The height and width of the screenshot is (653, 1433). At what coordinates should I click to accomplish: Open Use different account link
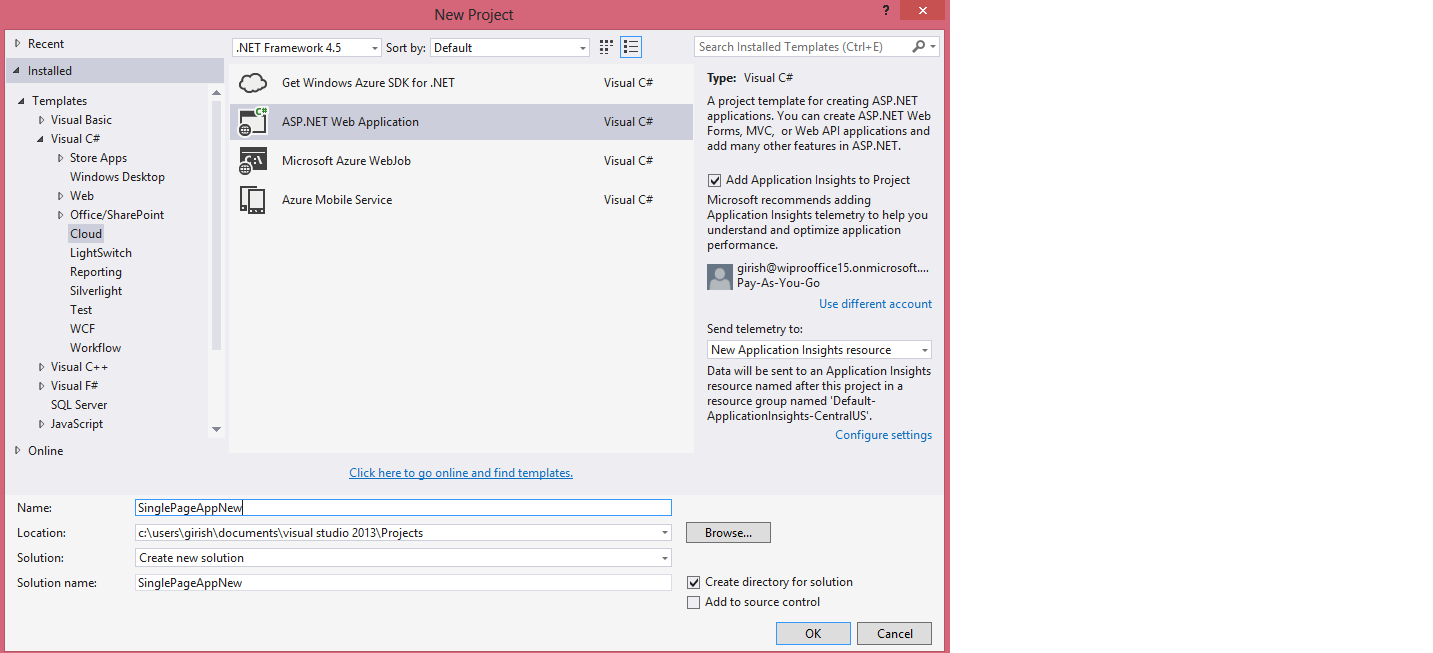[x=875, y=304]
